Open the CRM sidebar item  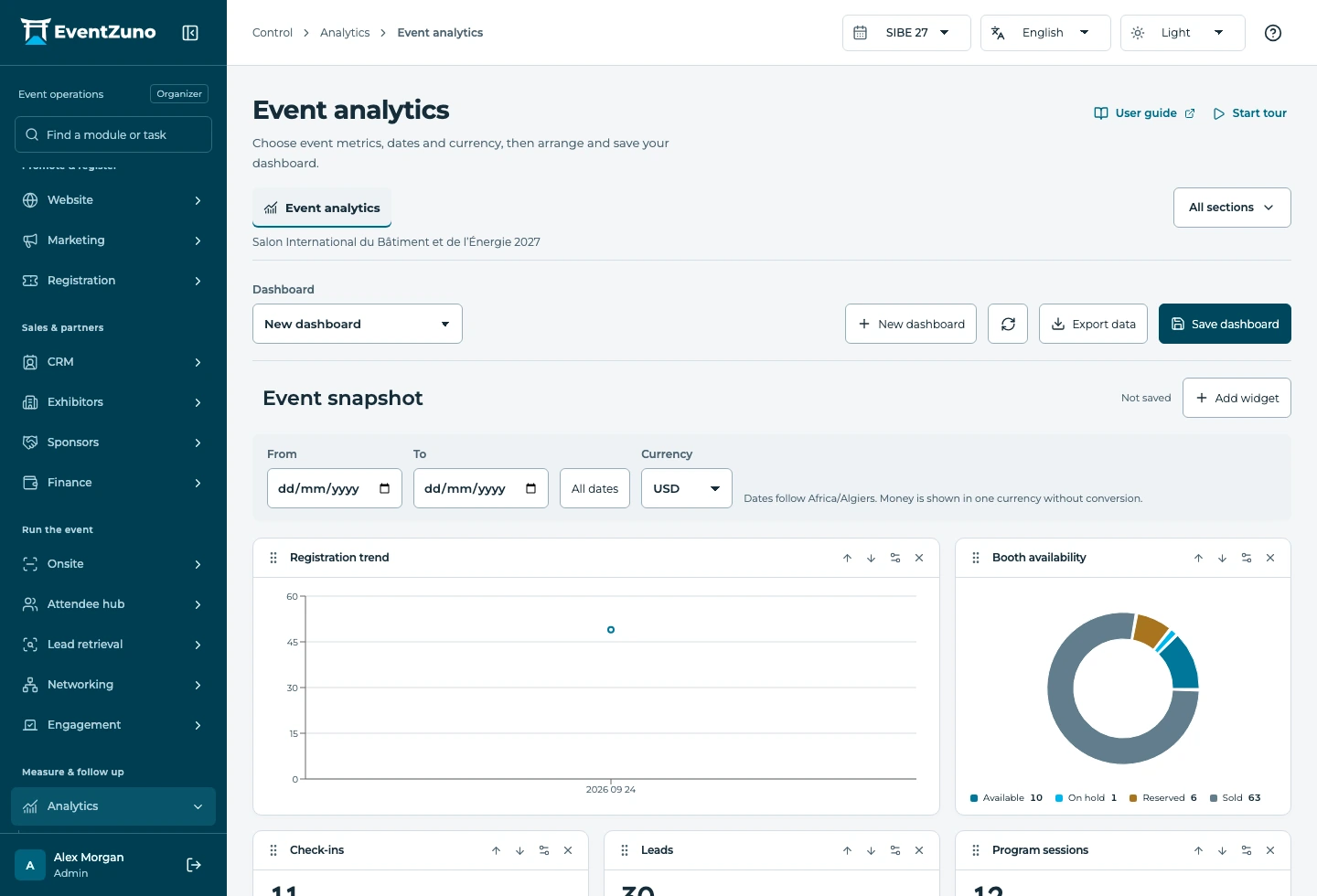point(113,362)
